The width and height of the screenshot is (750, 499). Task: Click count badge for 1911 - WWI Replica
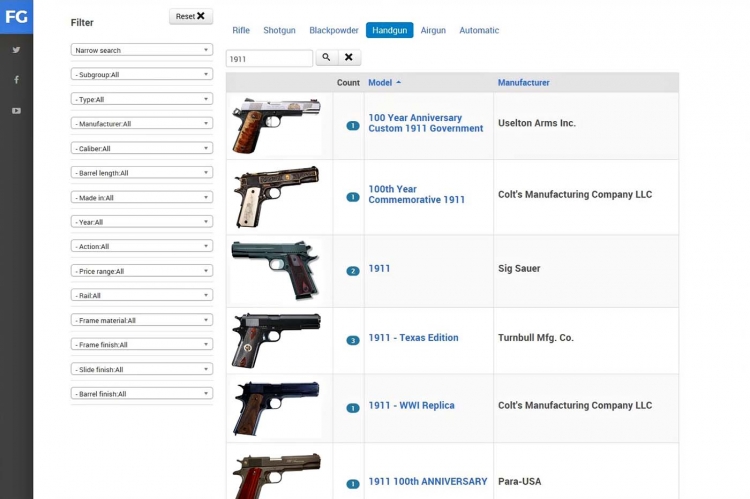coord(353,408)
